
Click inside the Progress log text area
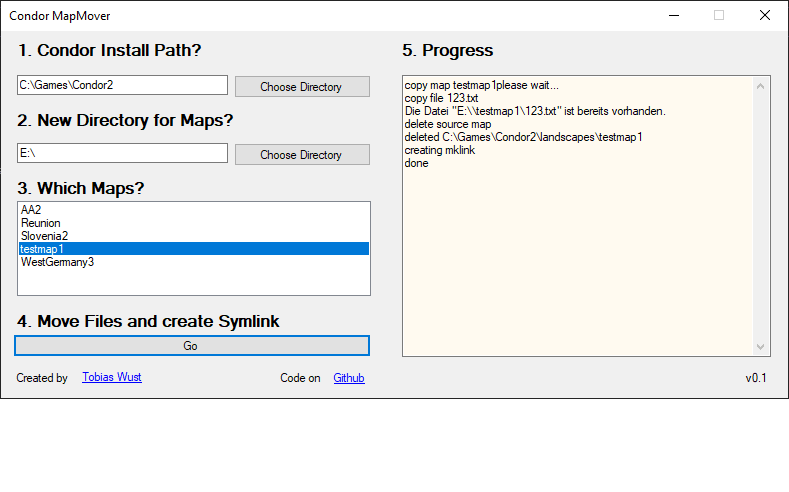pyautogui.click(x=578, y=252)
